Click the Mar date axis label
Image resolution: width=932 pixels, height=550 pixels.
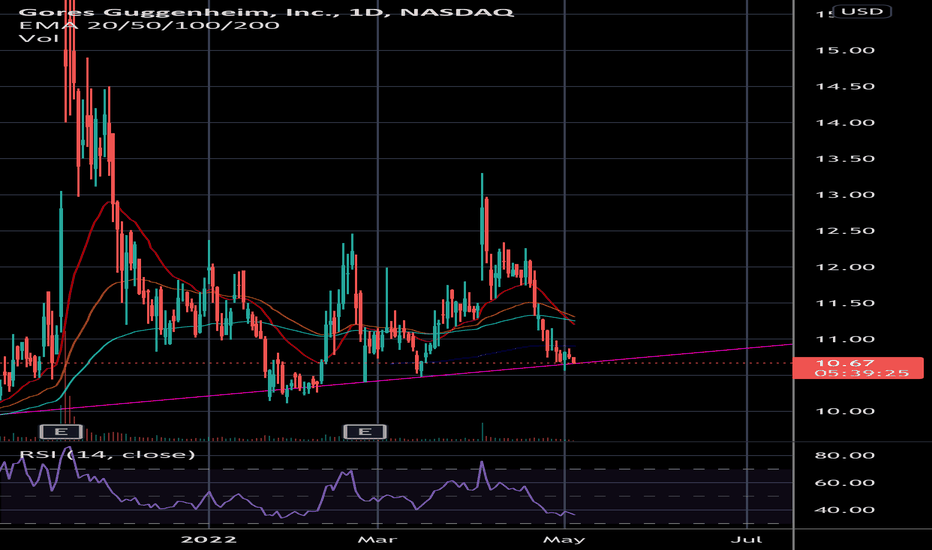click(377, 540)
